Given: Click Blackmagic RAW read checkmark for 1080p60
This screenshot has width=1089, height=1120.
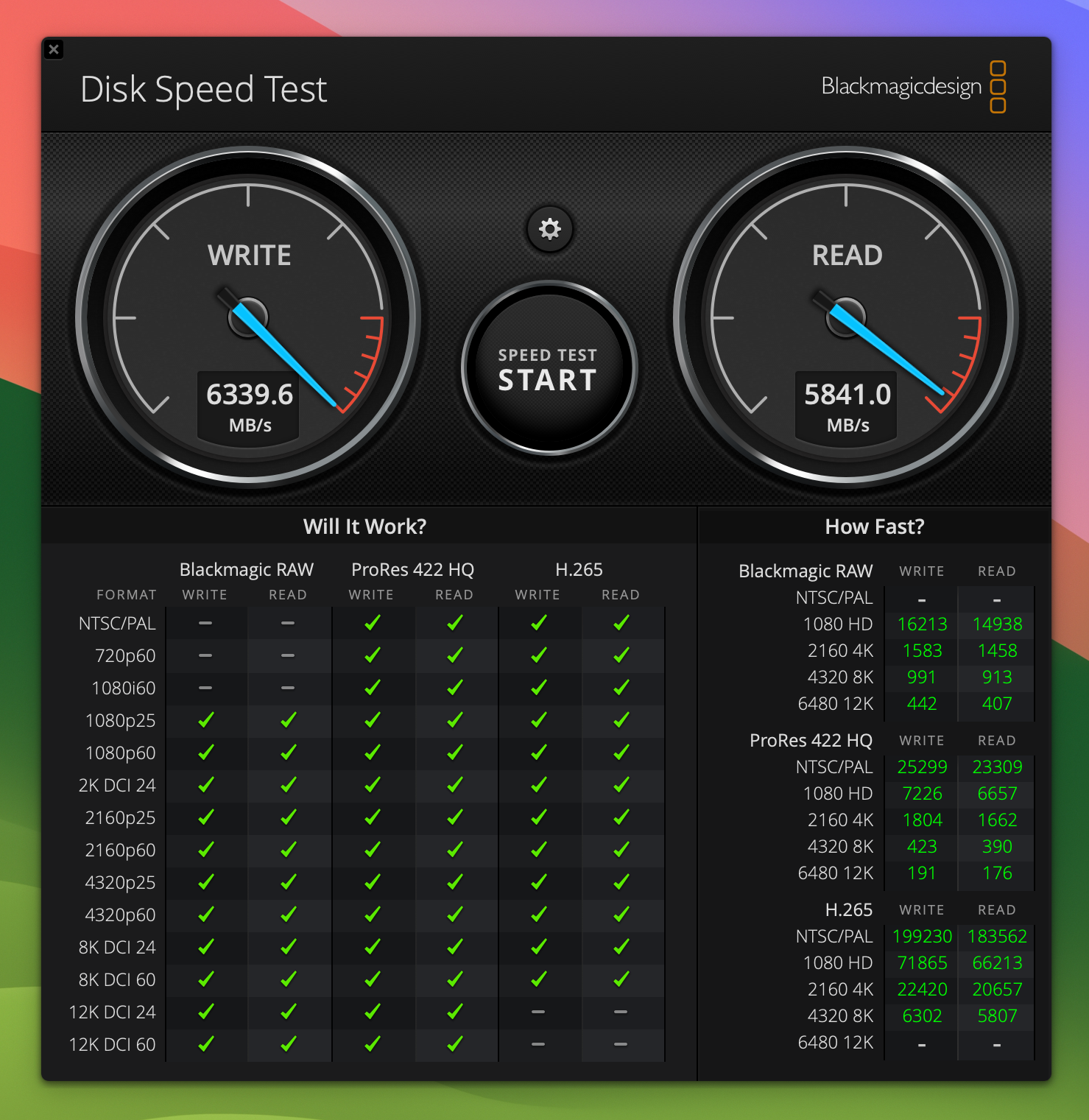Looking at the screenshot, I should pos(289,753).
